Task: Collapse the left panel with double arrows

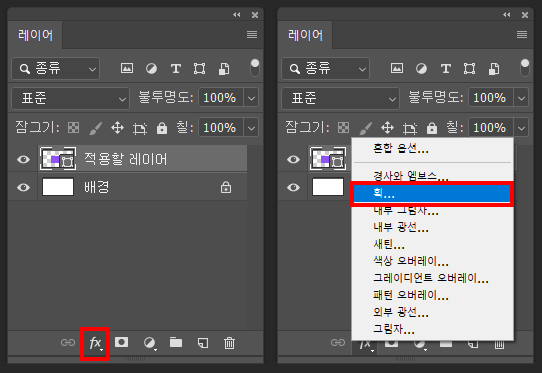Action: click(x=237, y=15)
